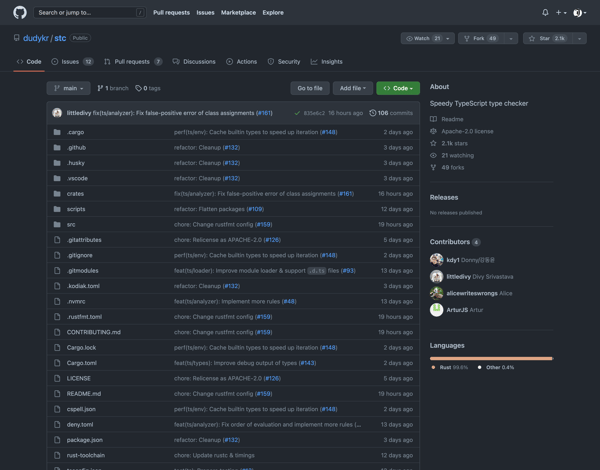Expand the Add file dropdown
600x470 pixels.
(352, 88)
